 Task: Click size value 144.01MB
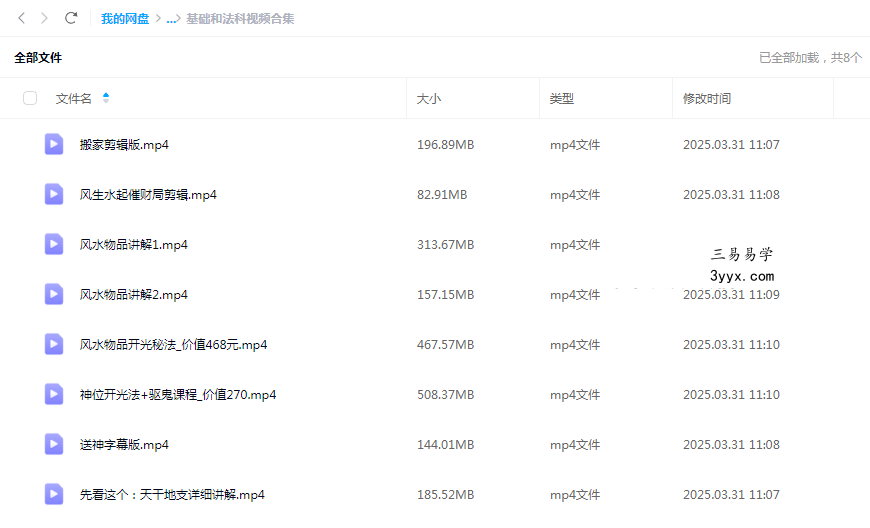point(446,444)
